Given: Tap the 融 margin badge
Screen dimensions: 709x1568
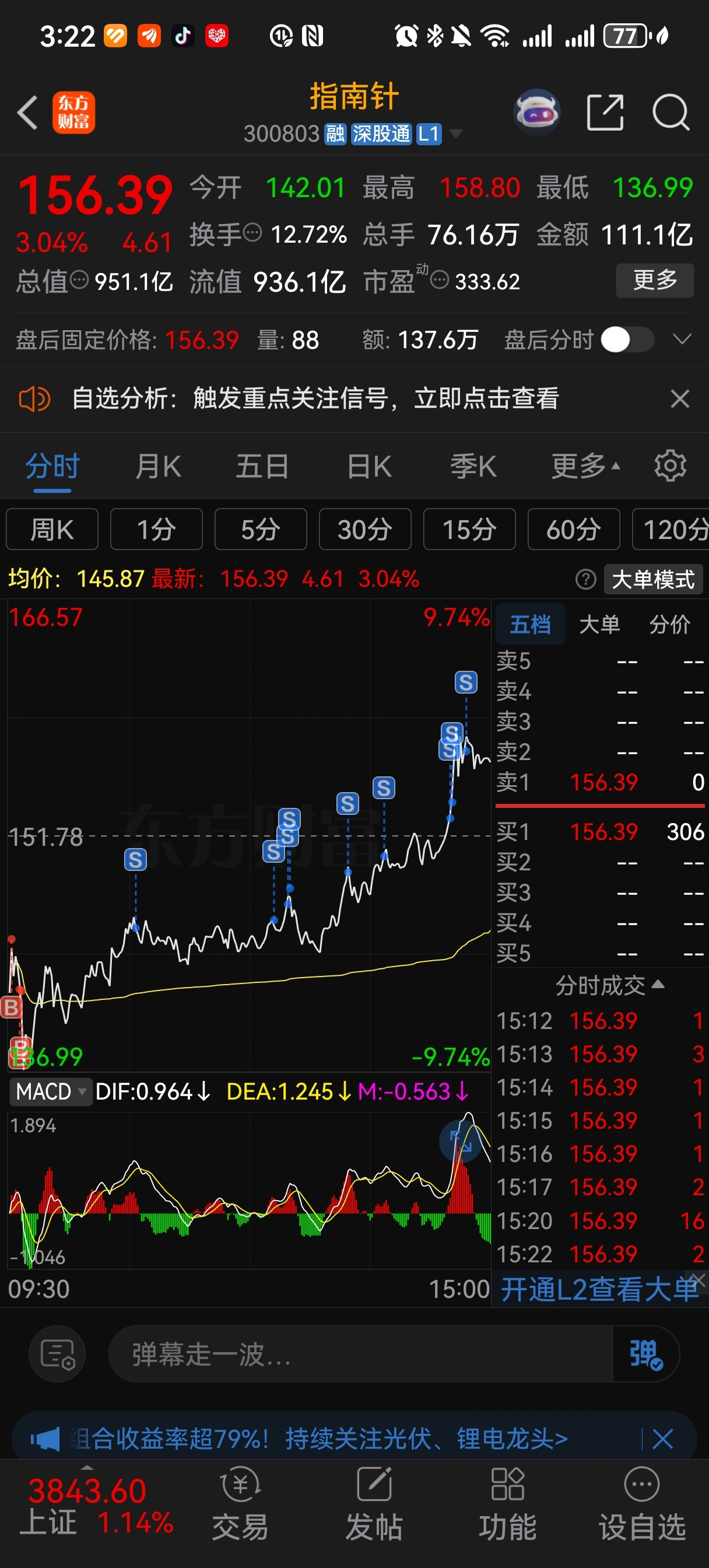Looking at the screenshot, I should (335, 134).
